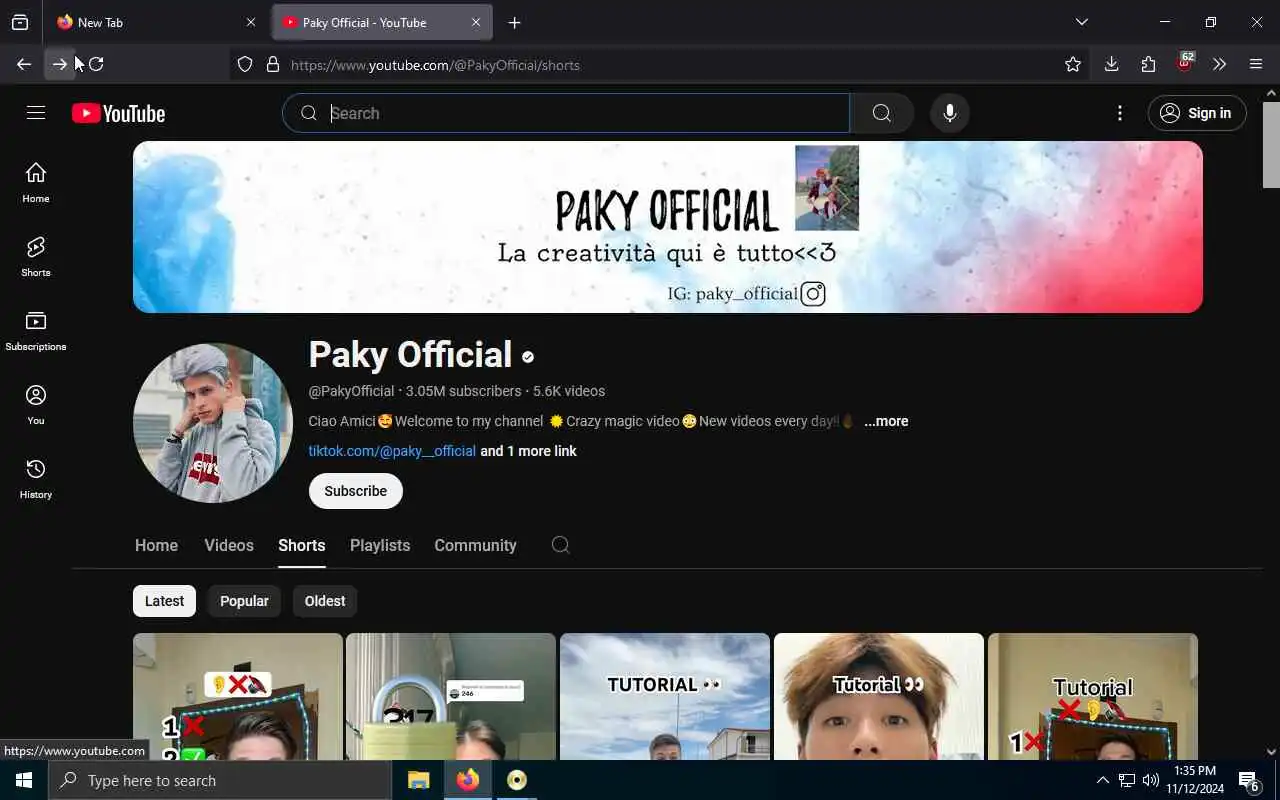Show 'and 1 more link'
Image resolution: width=1280 pixels, height=800 pixels.
click(x=528, y=451)
